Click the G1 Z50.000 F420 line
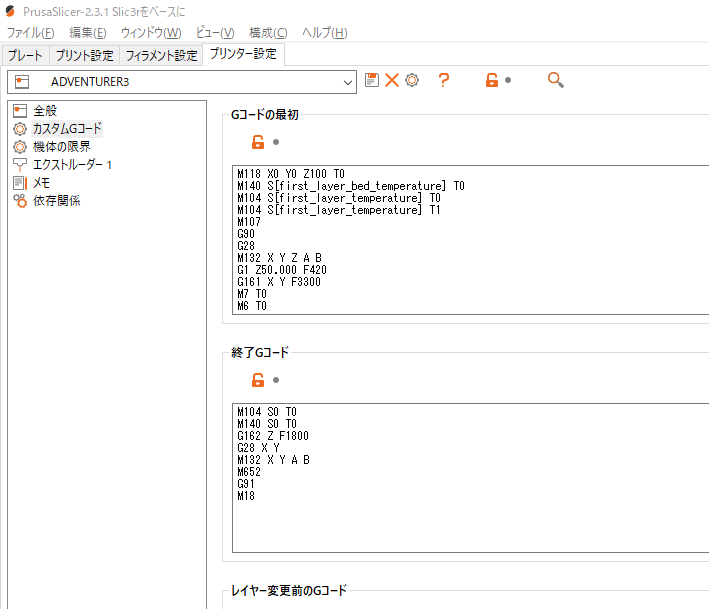 pyautogui.click(x=282, y=270)
